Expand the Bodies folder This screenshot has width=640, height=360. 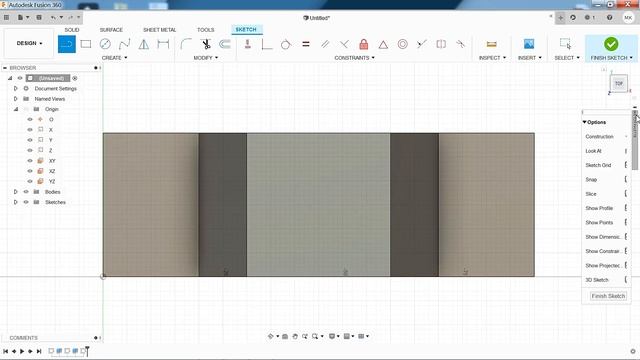coord(16,192)
